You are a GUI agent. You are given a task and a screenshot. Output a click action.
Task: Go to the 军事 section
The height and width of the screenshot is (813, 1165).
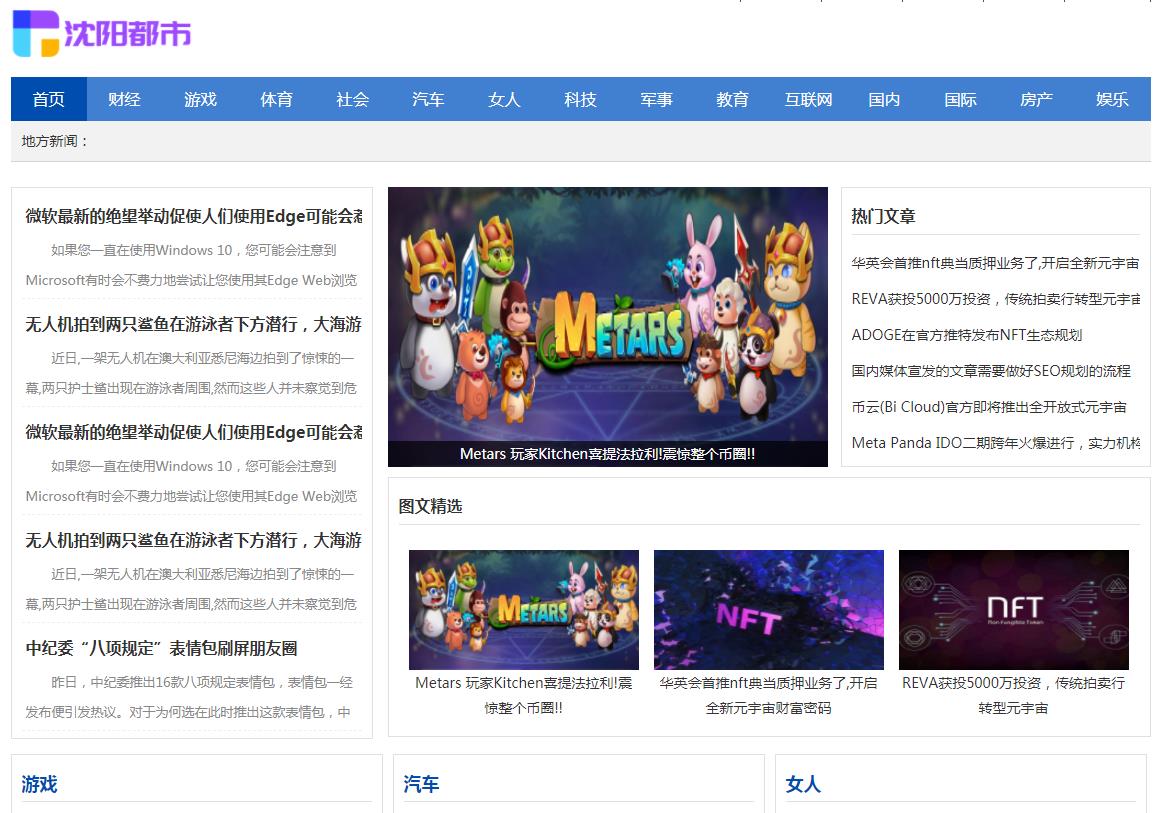pyautogui.click(x=656, y=99)
